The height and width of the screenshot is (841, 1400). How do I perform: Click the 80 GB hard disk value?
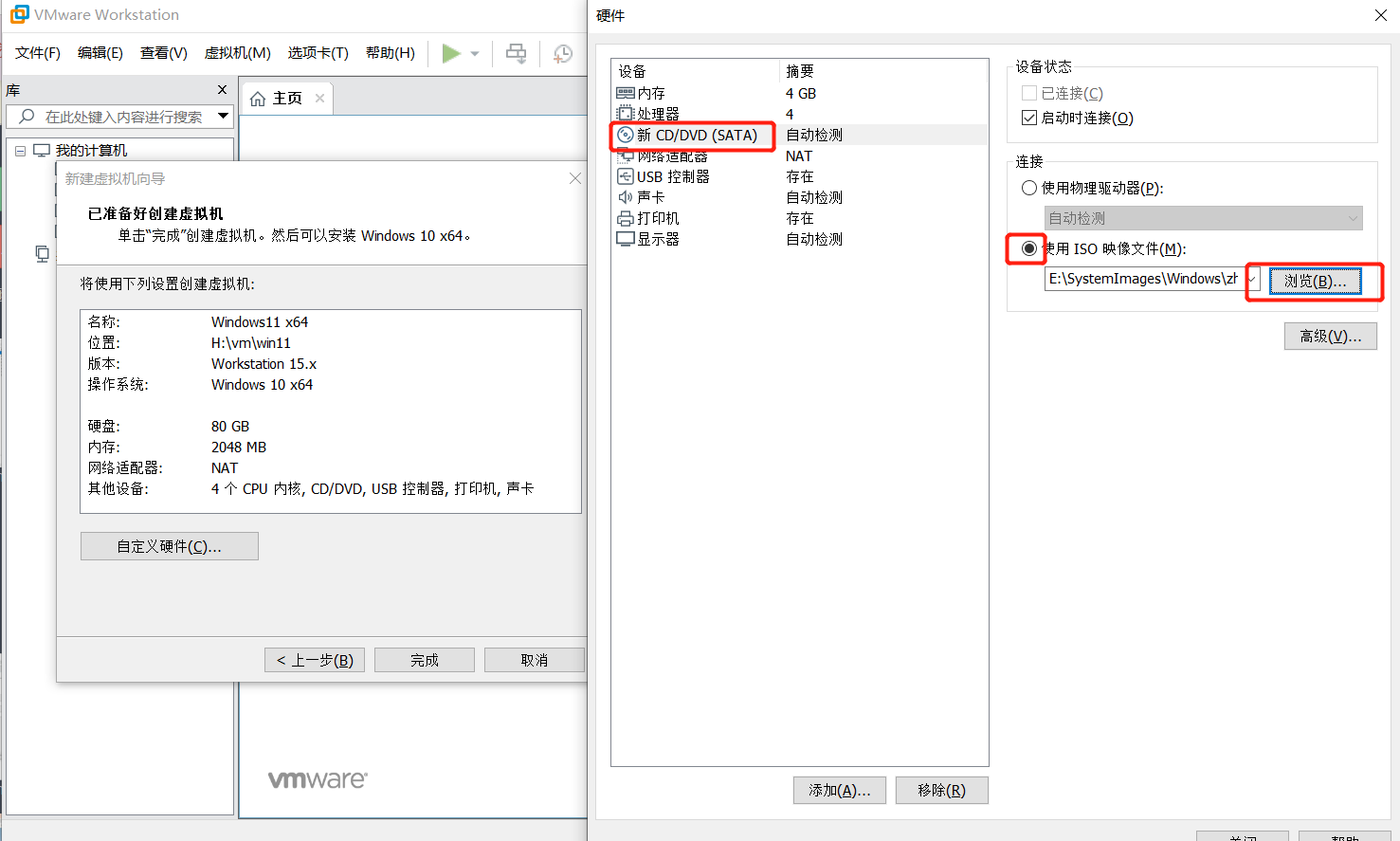[x=230, y=427]
